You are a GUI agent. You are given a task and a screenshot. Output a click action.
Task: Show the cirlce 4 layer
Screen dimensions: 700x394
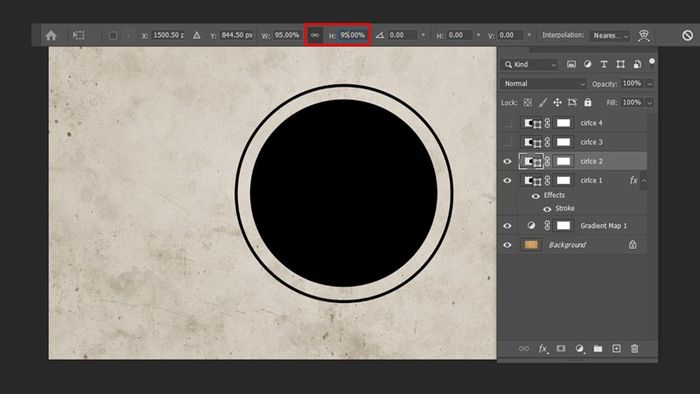coord(508,123)
